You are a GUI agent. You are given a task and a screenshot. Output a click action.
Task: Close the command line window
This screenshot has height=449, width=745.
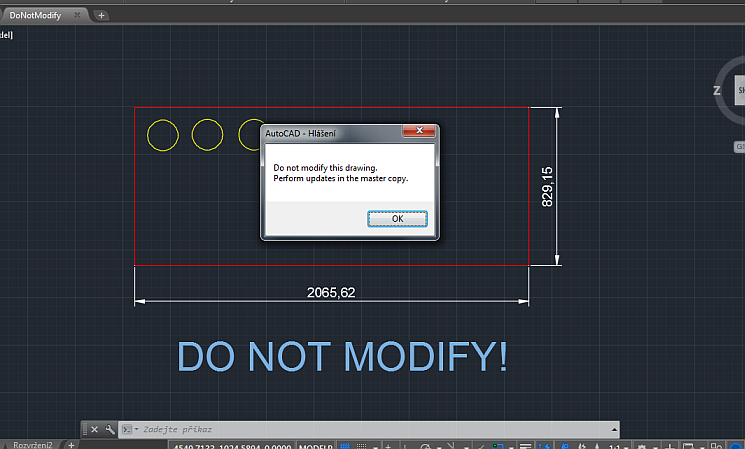[94, 429]
